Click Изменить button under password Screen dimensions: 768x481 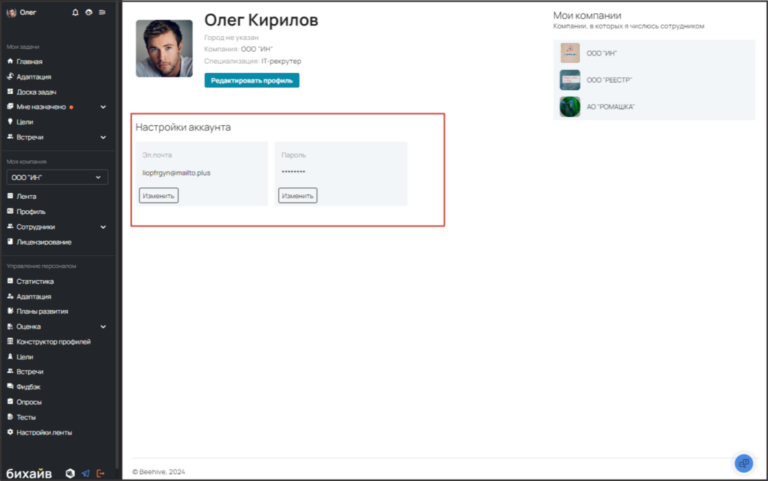point(297,196)
